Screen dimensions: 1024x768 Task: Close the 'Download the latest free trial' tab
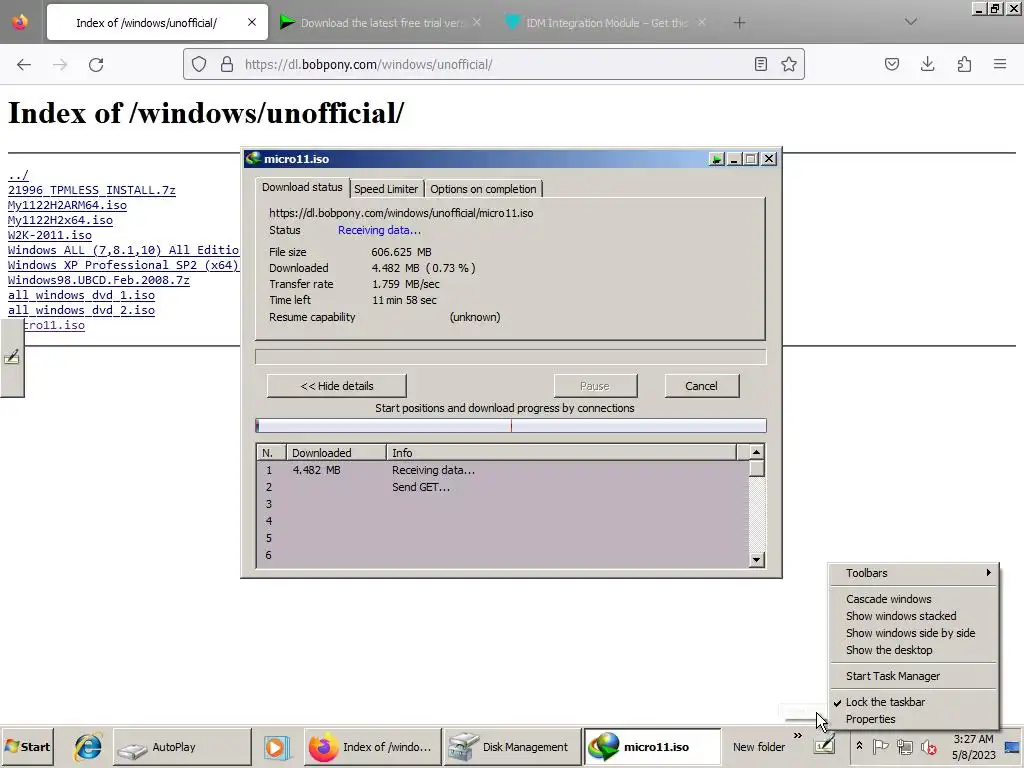(x=477, y=23)
